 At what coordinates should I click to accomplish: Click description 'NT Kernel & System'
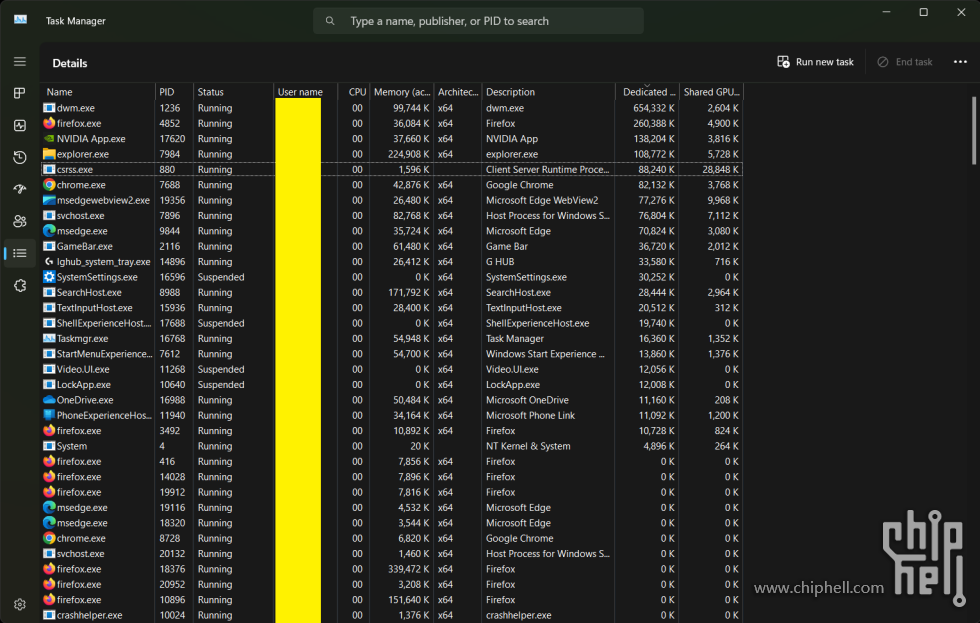click(x=528, y=446)
